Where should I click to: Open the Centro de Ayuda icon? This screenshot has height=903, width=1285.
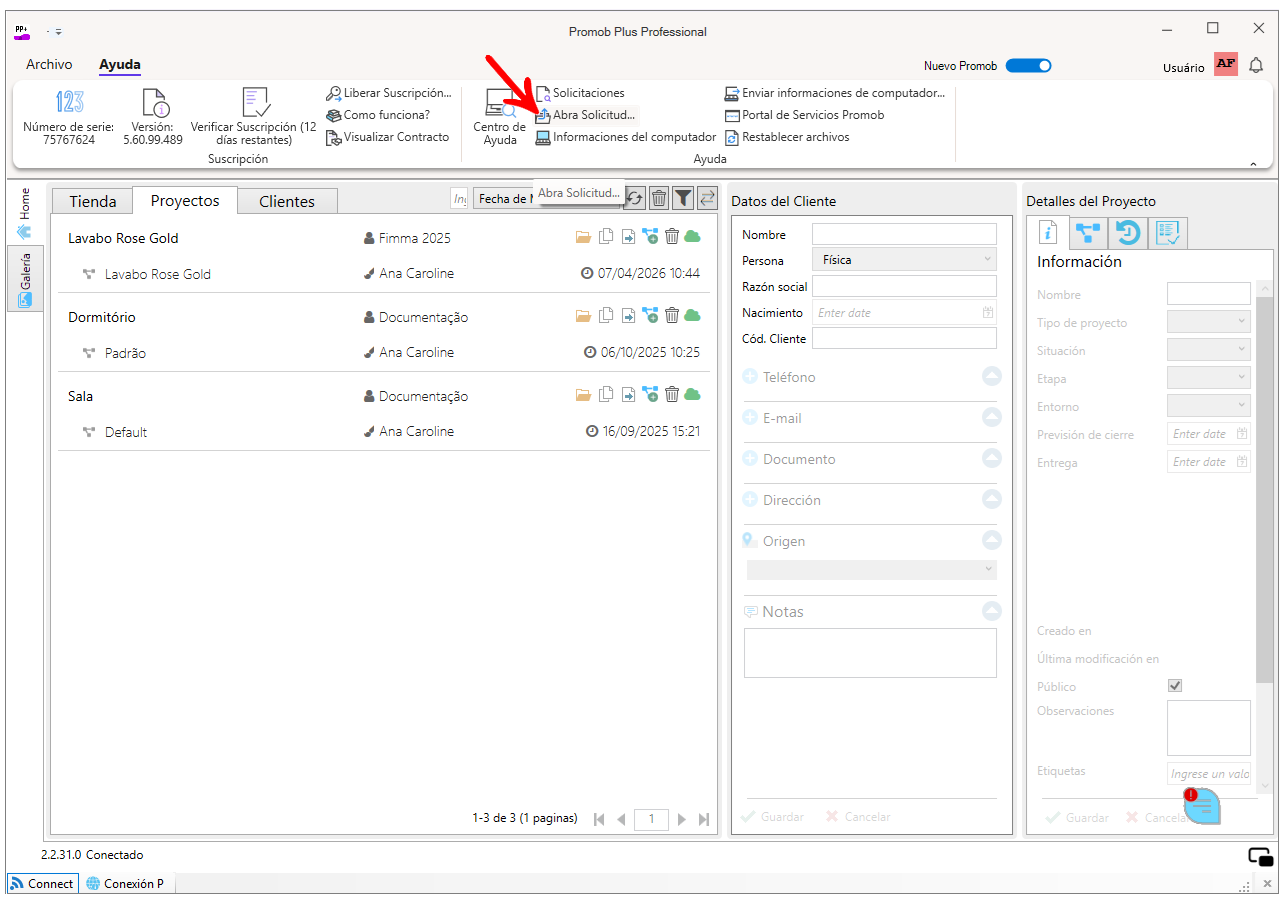click(x=499, y=103)
